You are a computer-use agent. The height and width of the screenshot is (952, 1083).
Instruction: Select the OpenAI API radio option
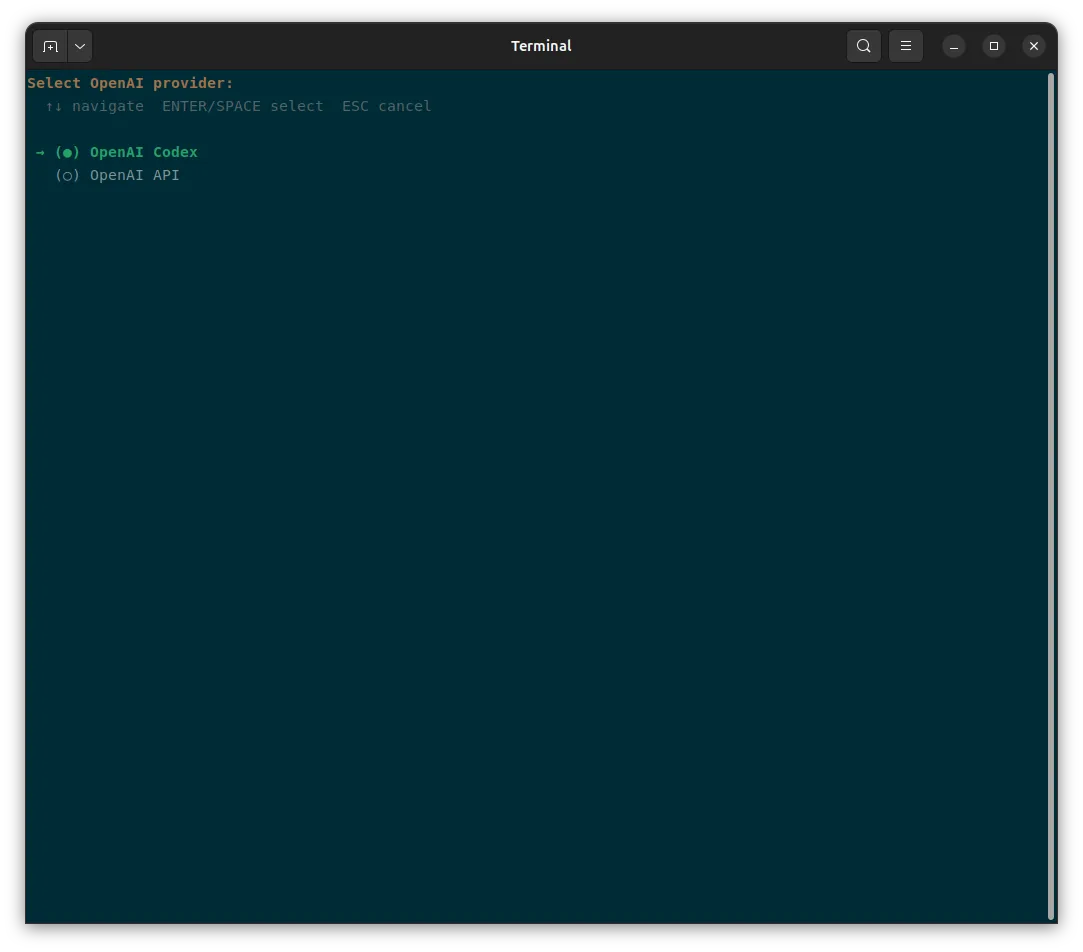[x=67, y=175]
